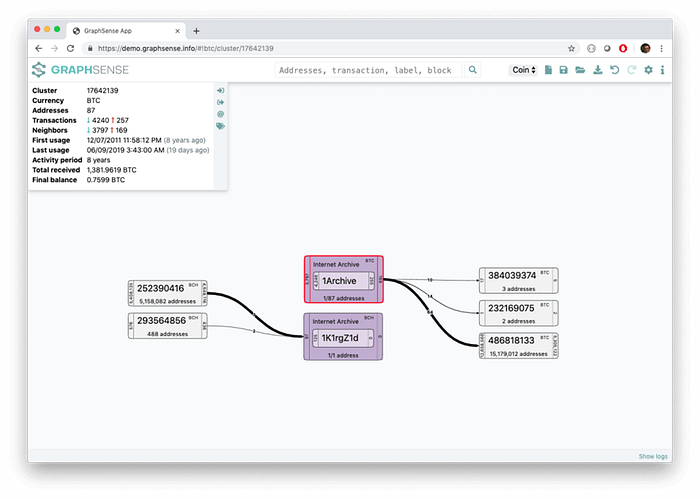The height and width of the screenshot is (499, 700).
Task: Open the Coin currency dropdown
Action: tap(524, 70)
